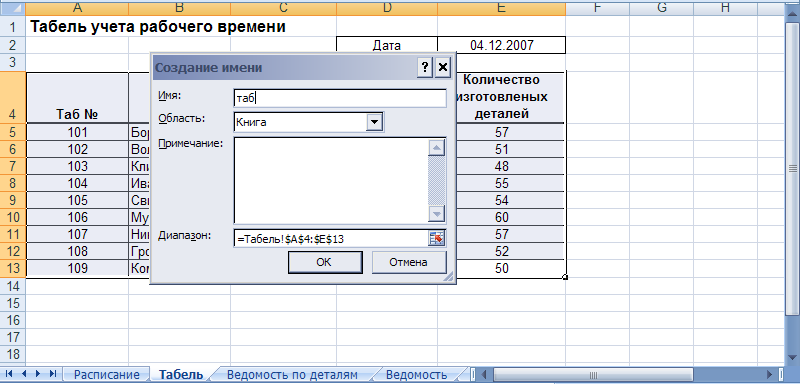Select column H header
The width and height of the screenshot is (800, 384).
point(725,8)
